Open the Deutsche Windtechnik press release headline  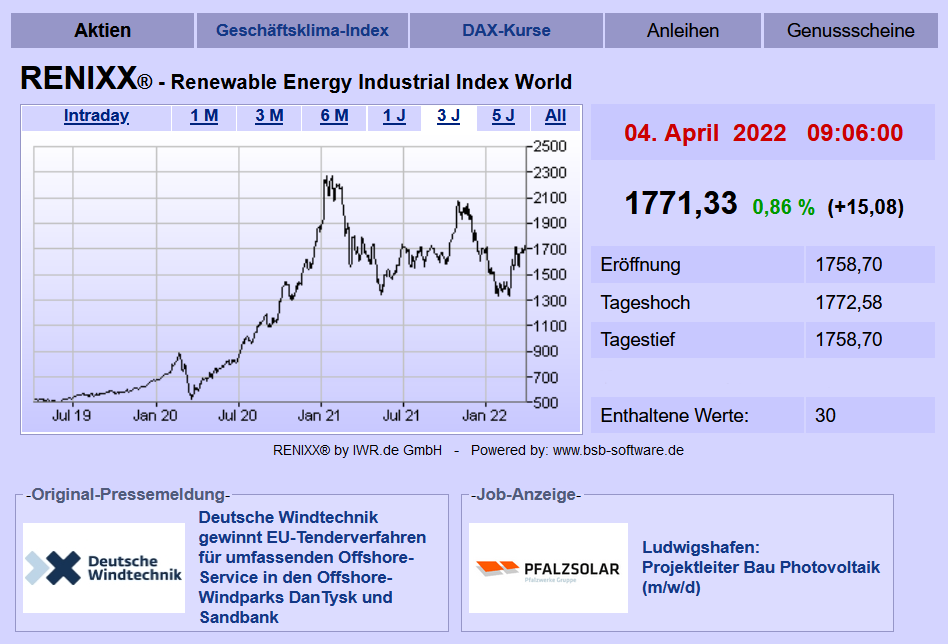coord(312,567)
